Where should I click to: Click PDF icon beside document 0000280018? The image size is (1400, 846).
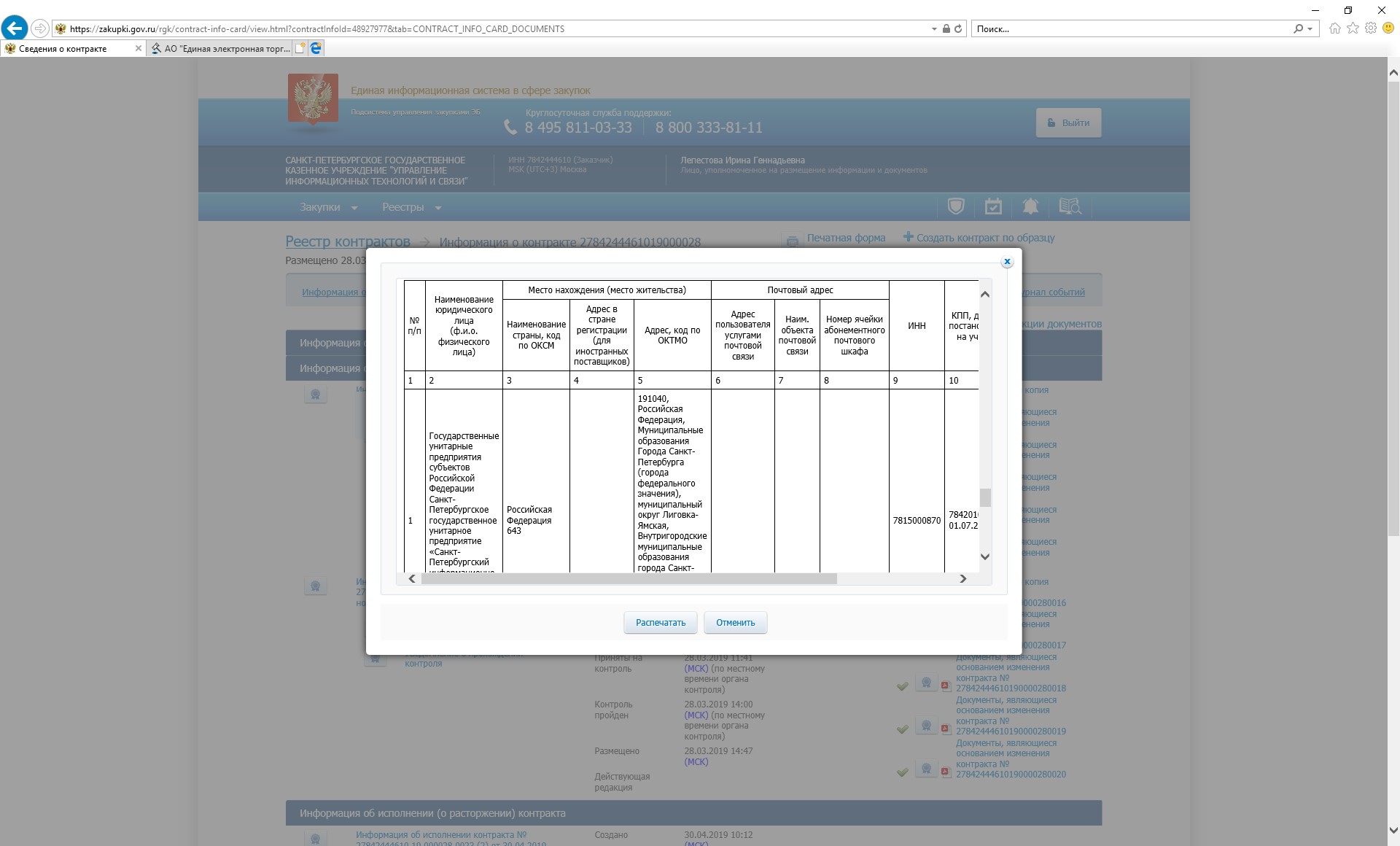tap(945, 686)
